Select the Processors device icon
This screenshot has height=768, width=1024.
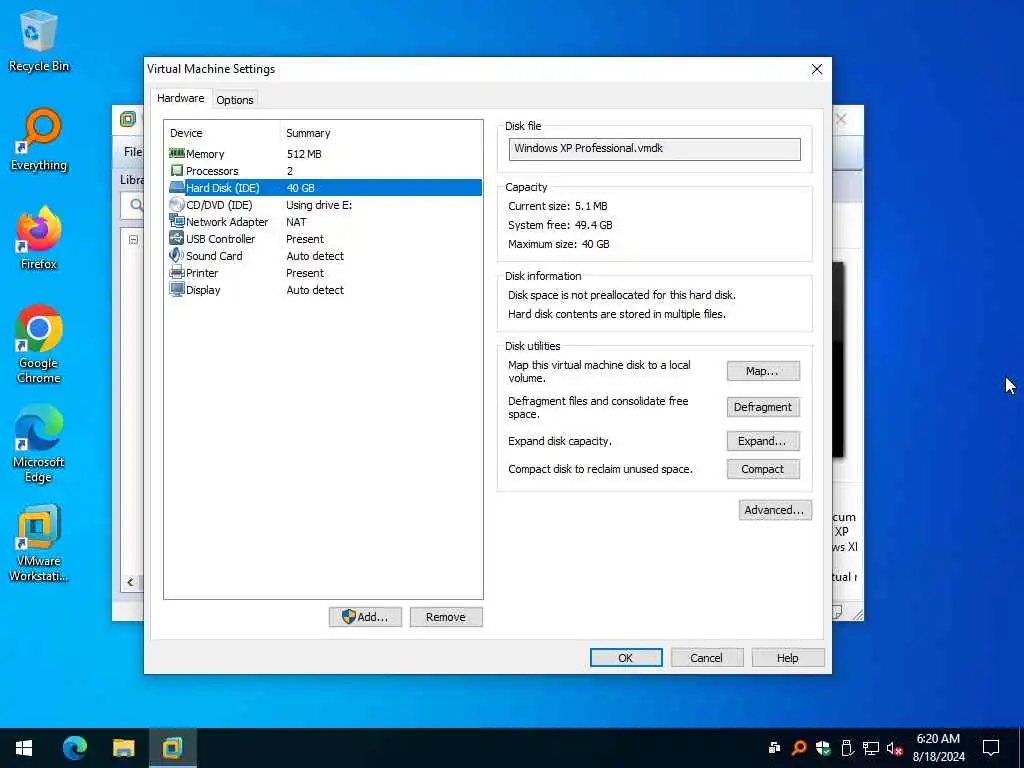[176, 170]
